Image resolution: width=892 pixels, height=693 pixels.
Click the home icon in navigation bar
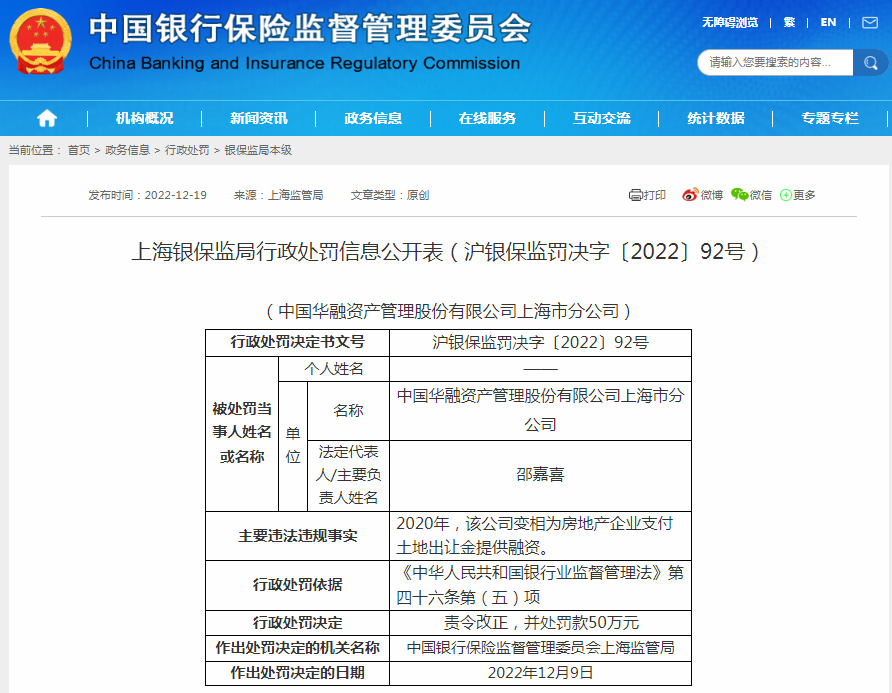(46, 118)
